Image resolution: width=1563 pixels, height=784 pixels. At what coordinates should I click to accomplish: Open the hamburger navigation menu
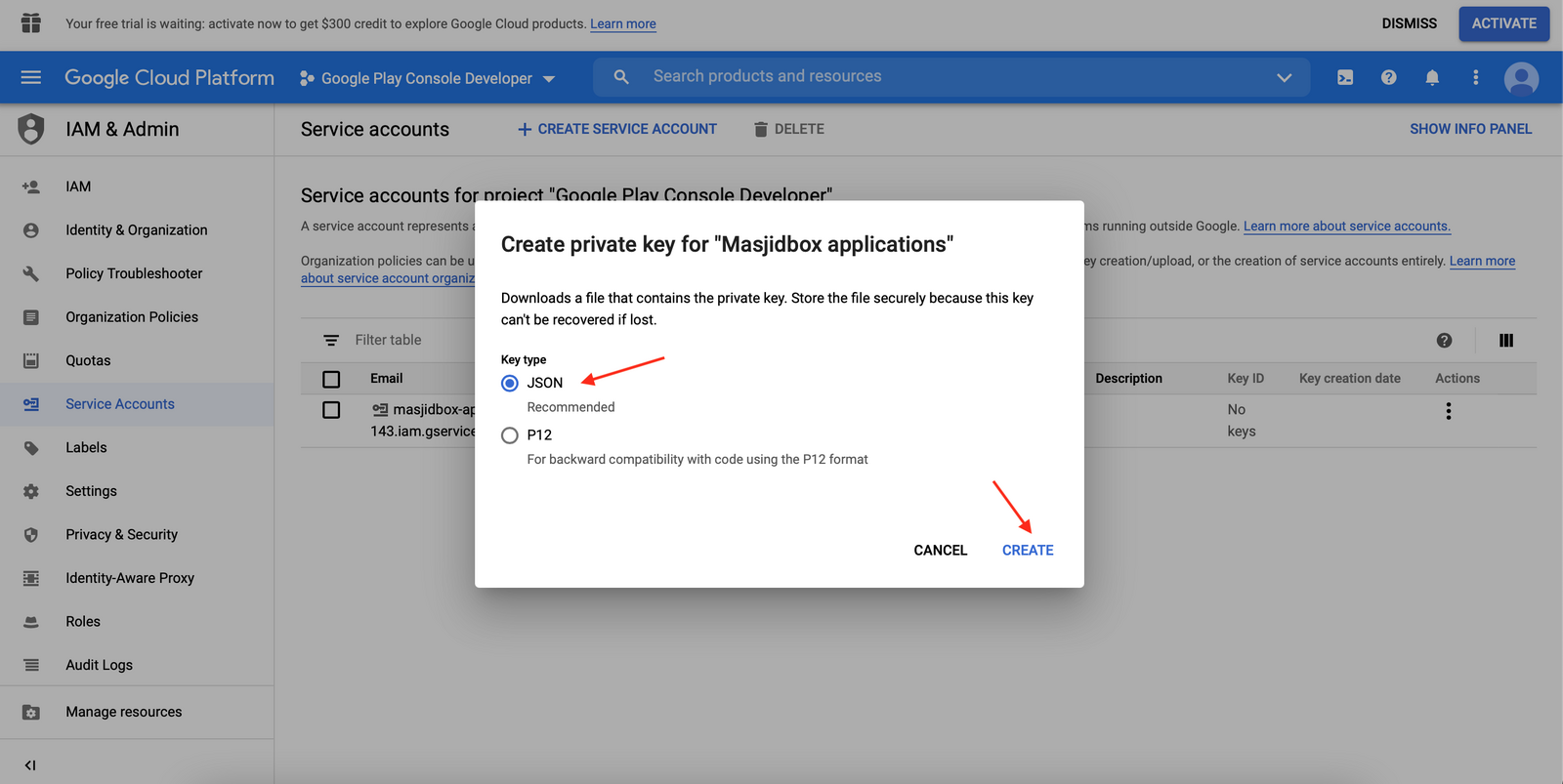(x=31, y=77)
